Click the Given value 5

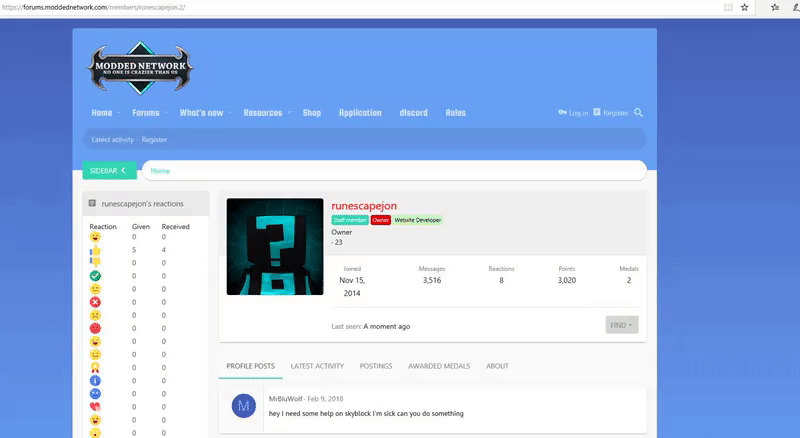pyautogui.click(x=134, y=250)
